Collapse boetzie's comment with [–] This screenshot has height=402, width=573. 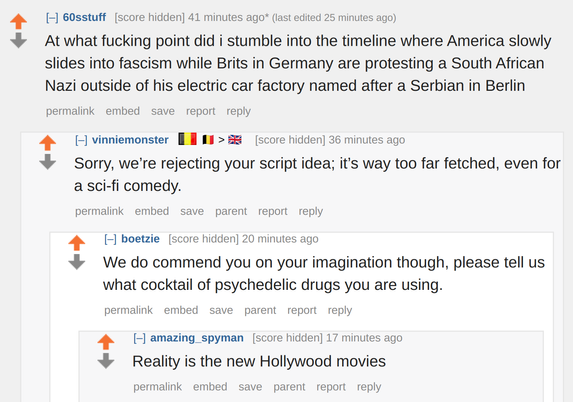[x=110, y=239]
